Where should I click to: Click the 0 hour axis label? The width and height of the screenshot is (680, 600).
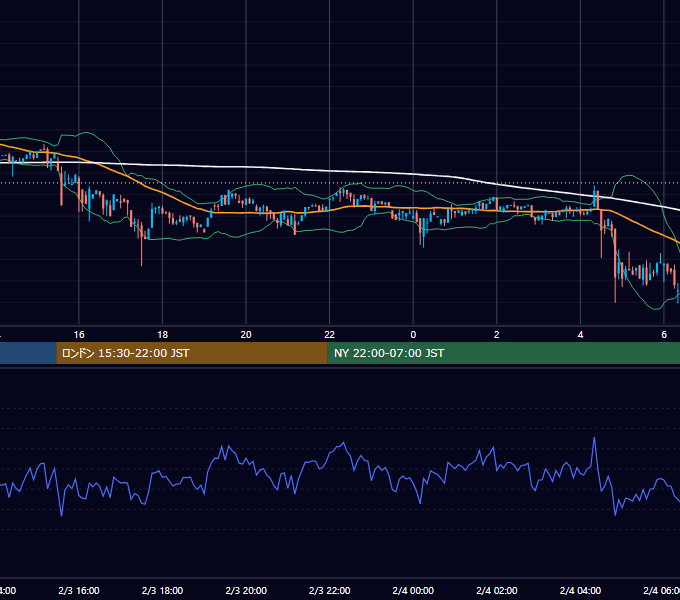pos(413,335)
